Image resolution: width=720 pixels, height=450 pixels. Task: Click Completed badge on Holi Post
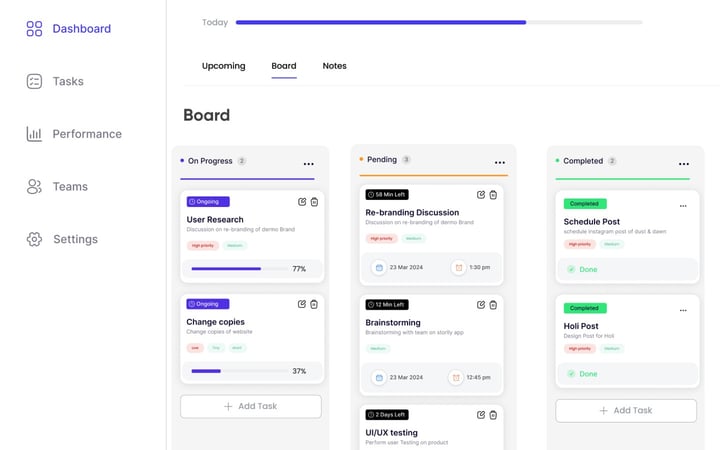tap(585, 308)
